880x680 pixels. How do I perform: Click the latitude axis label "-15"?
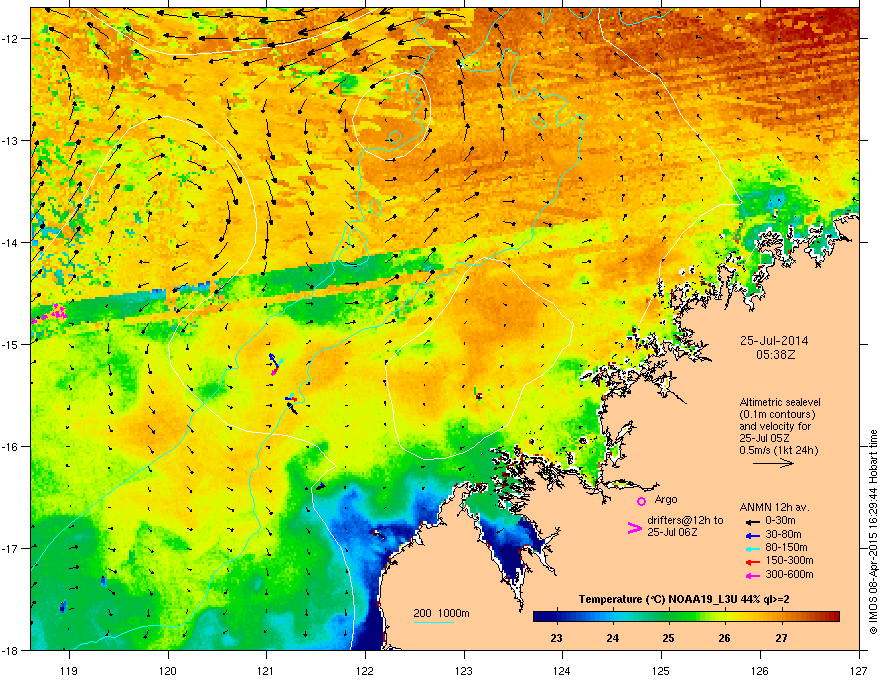(10, 344)
